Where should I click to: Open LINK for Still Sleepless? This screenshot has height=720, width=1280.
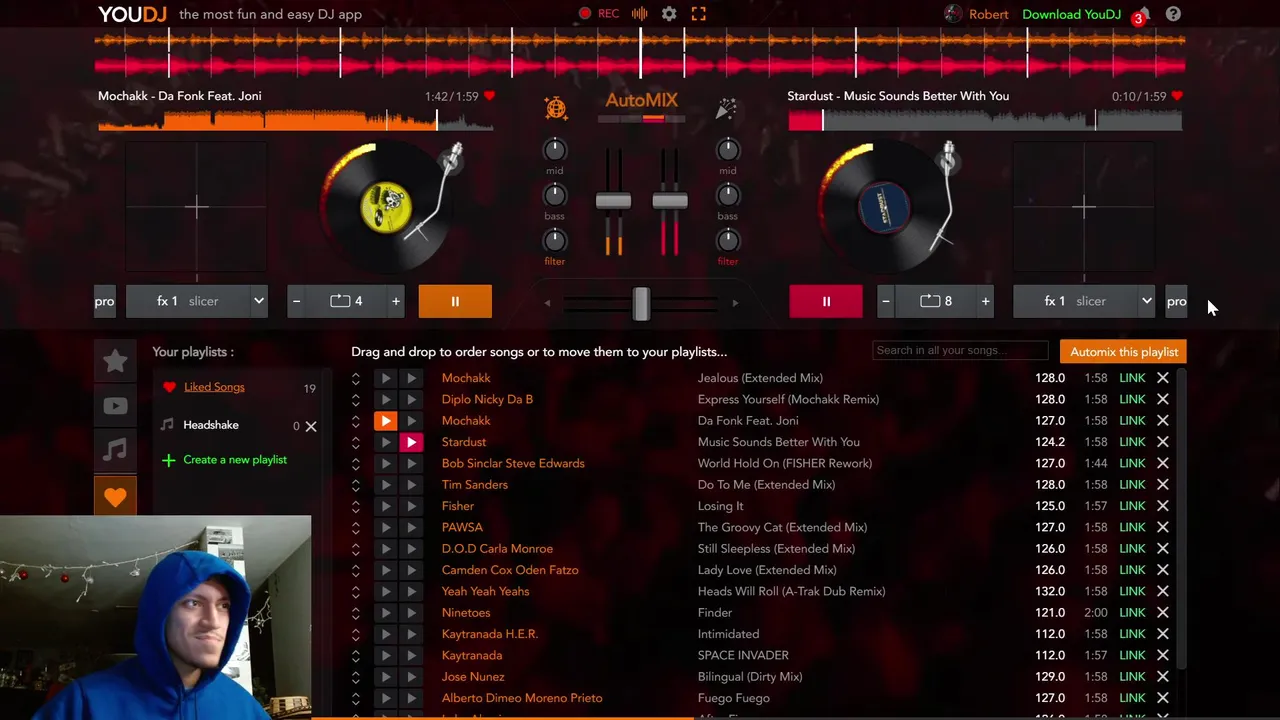pyautogui.click(x=1132, y=549)
